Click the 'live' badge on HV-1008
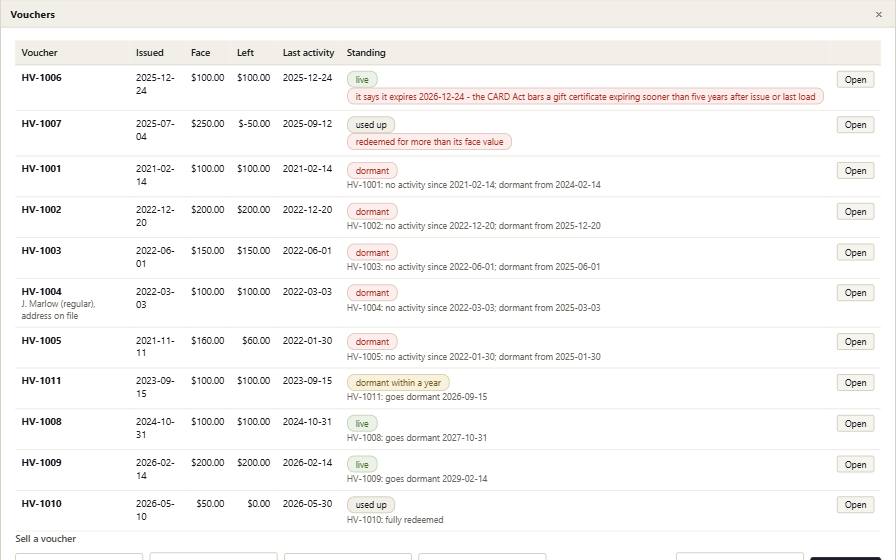896x560 pixels. point(362,423)
